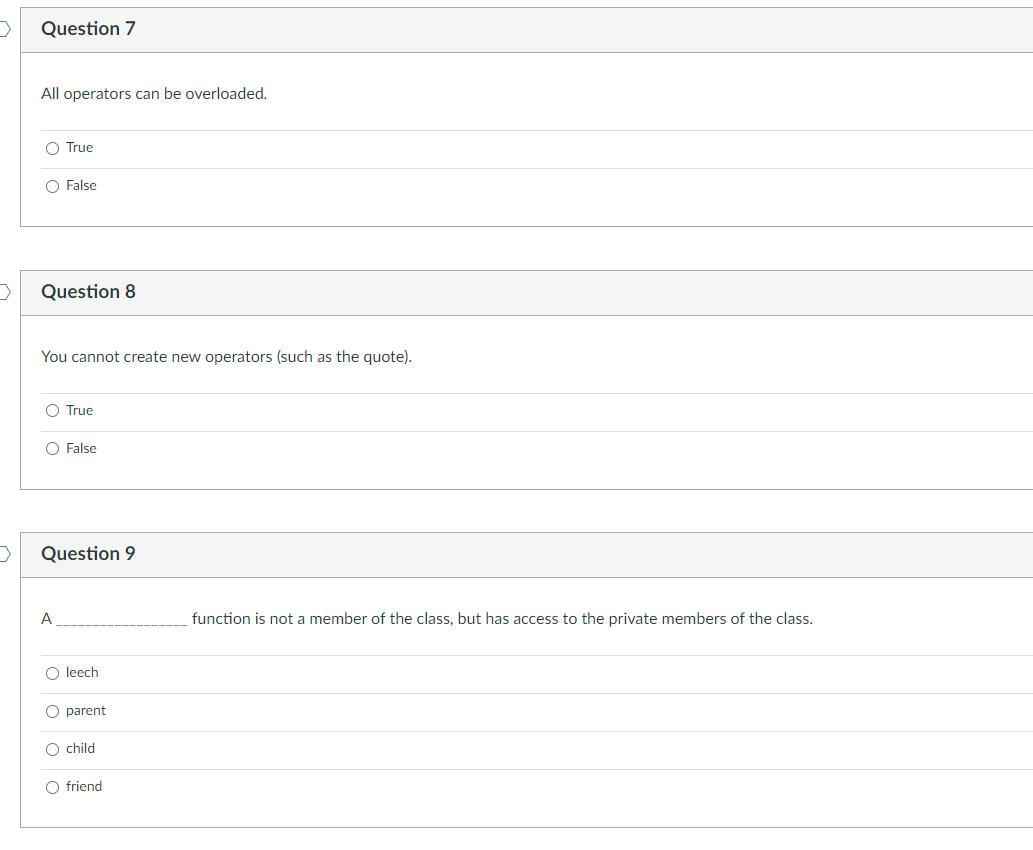This screenshot has height=850, width=1033.
Task: Click 'All operators can be overloaded' text
Action: pyautogui.click(x=154, y=94)
